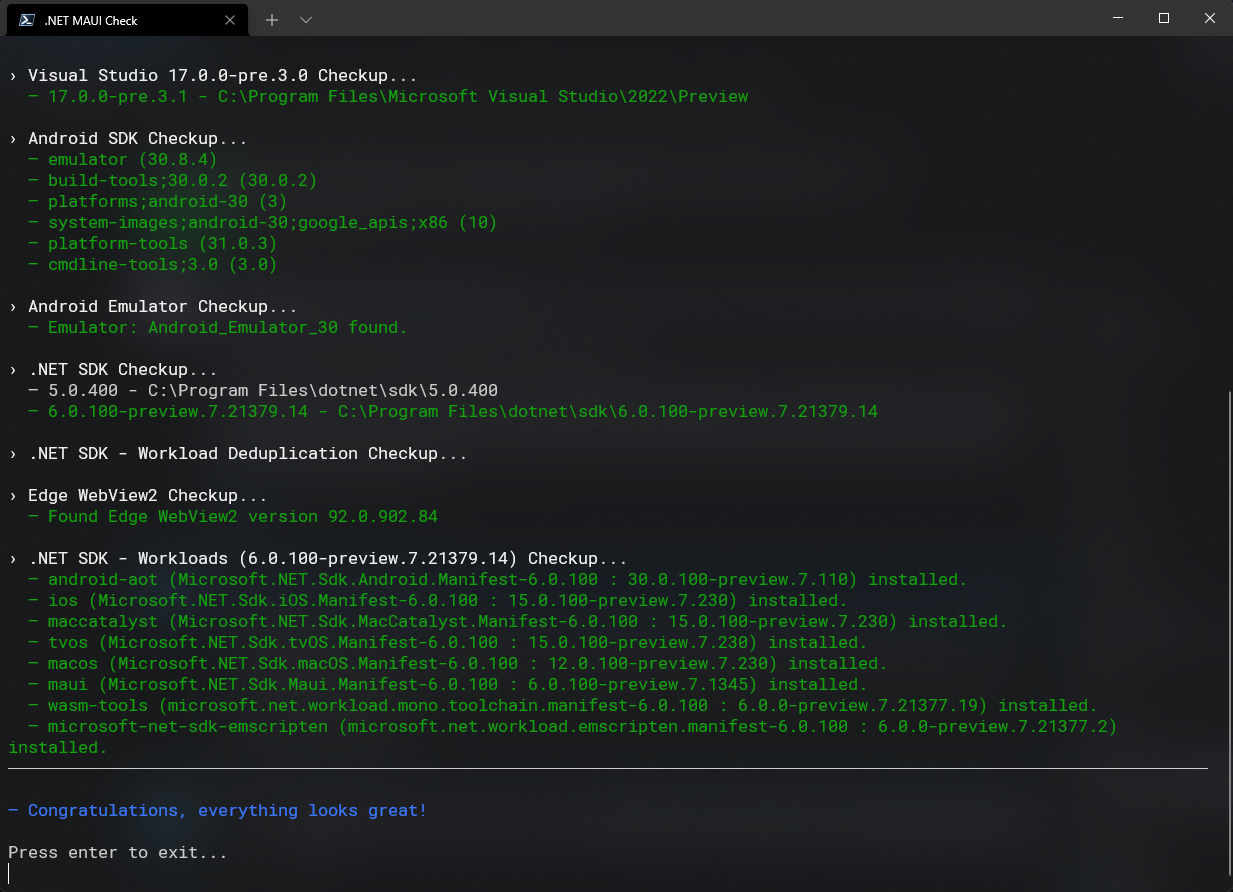1233x892 pixels.
Task: Click 'Emulator: Android_Emulator_30 found.' line
Action: 218,328
